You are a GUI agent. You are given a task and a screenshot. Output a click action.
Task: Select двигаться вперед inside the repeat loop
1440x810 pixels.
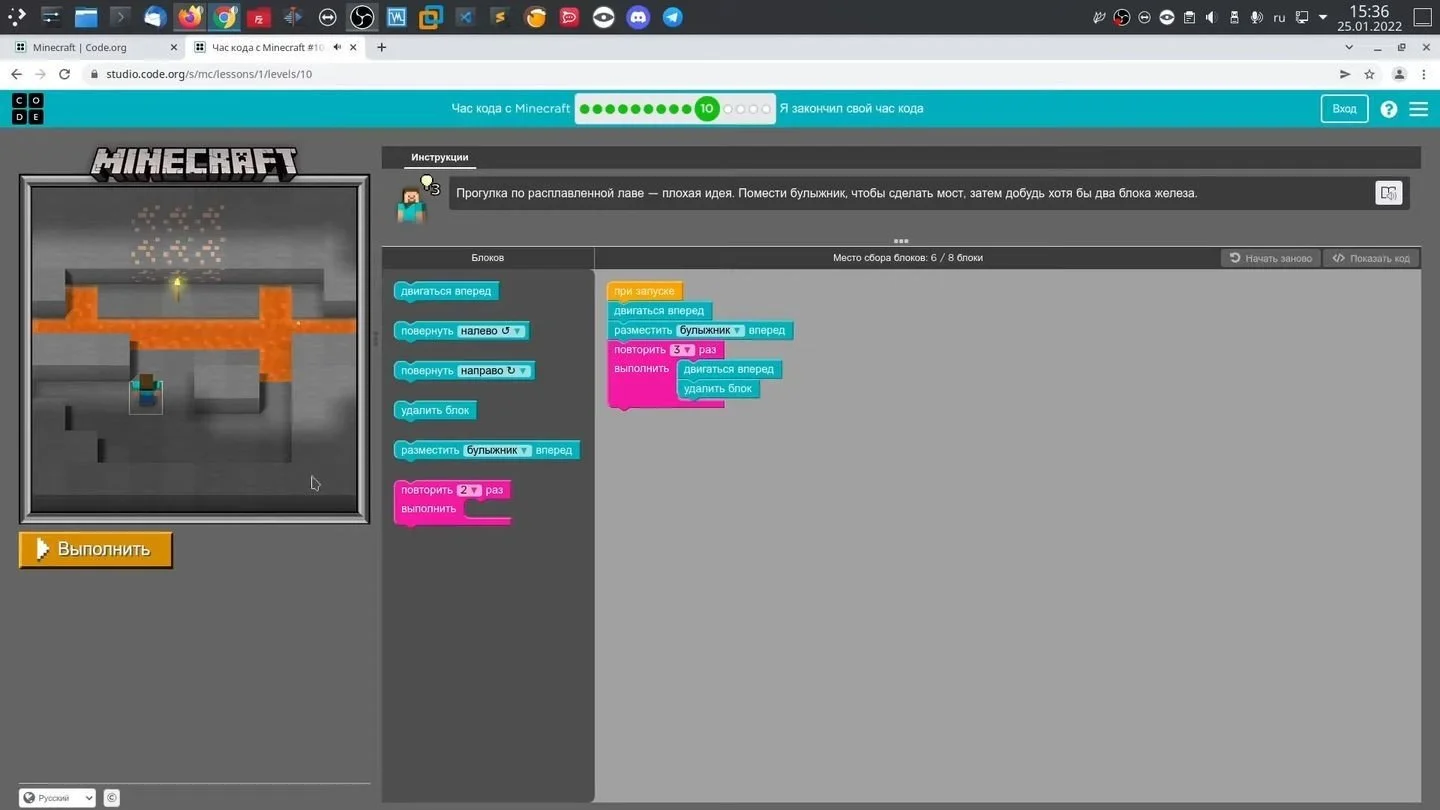tap(729, 369)
